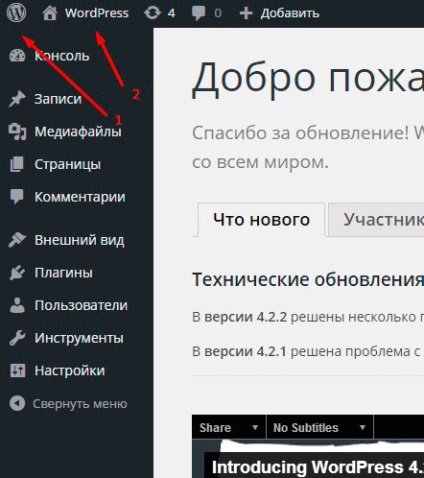Click the WordPress logo icon
424x478 pixels.
16,13
